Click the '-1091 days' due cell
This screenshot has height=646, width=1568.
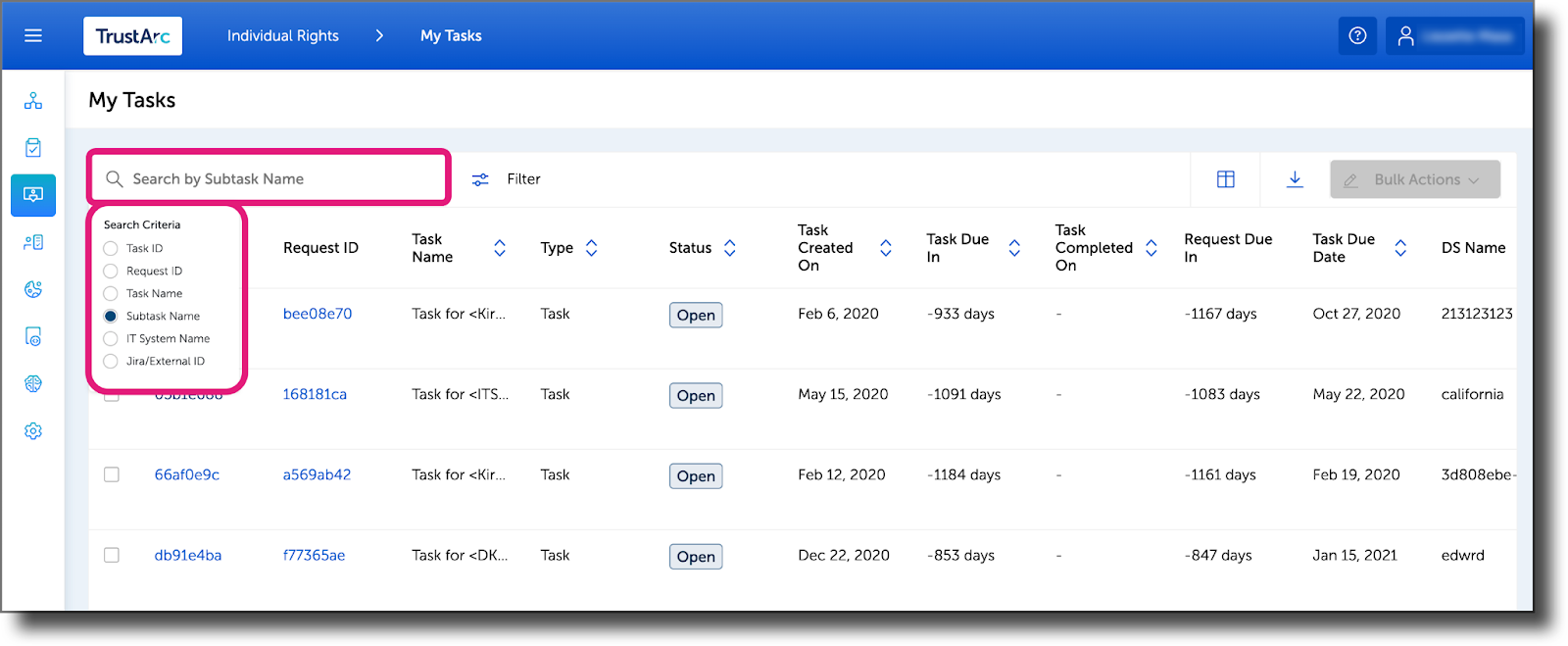(x=964, y=394)
